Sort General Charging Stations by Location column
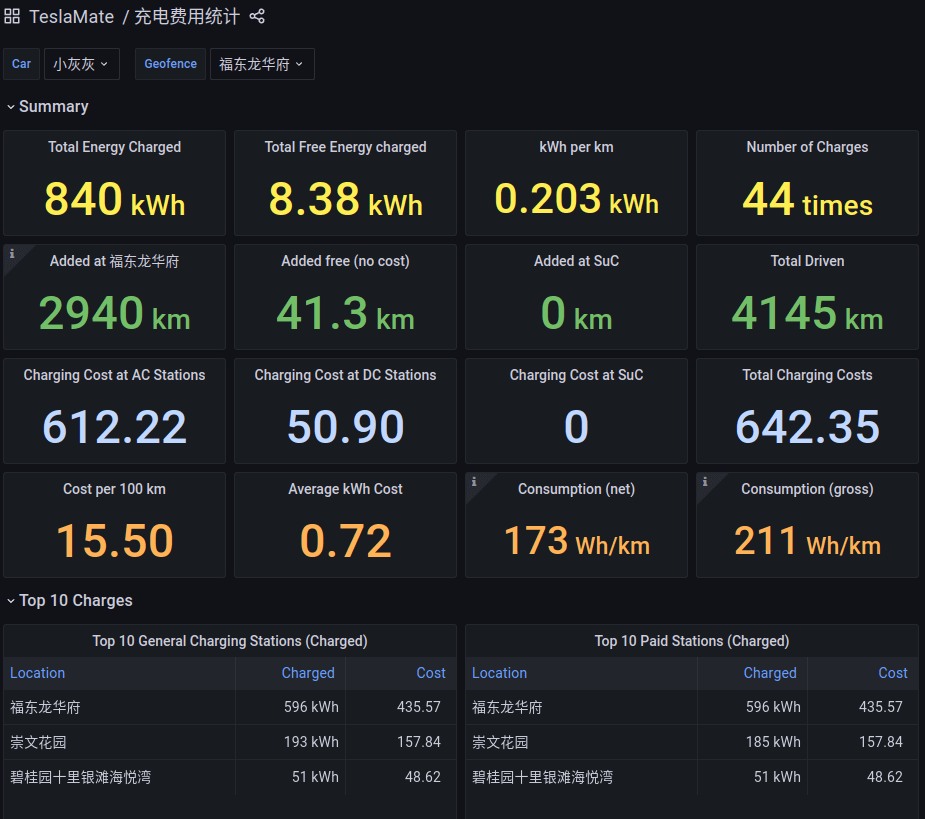 pyautogui.click(x=38, y=673)
